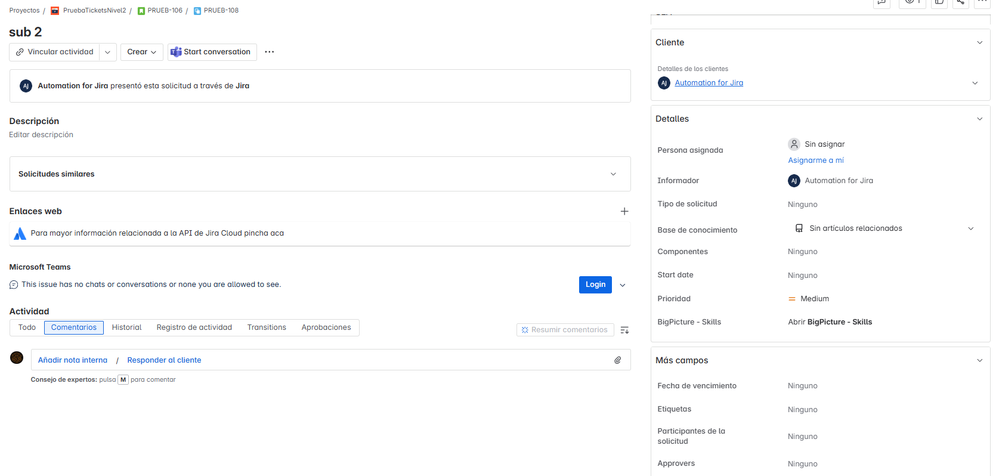This screenshot has width=999, height=476.
Task: Click the Etiquetas Ninguno value
Action: (803, 410)
